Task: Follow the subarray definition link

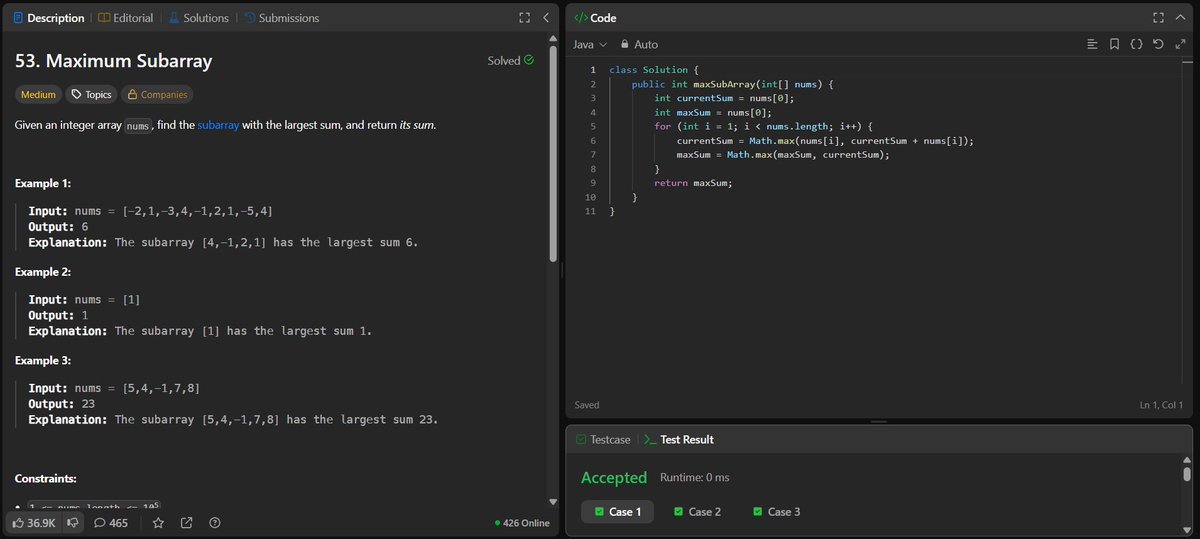Action: (x=218, y=125)
